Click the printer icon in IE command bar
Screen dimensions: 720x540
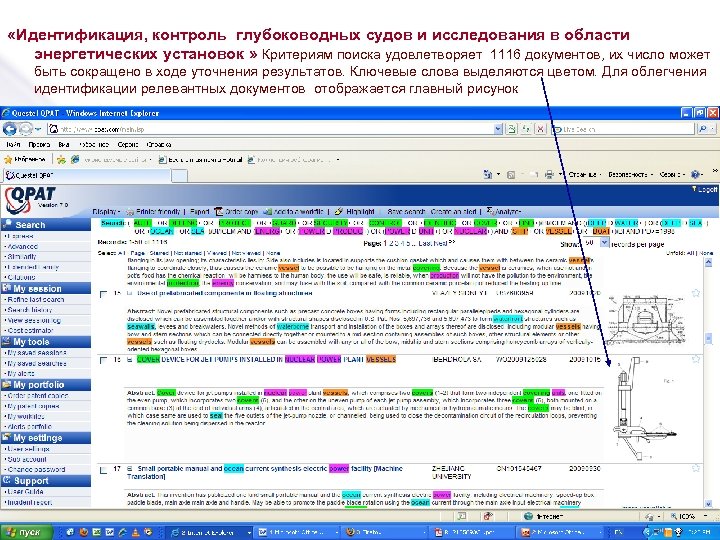[548, 174]
